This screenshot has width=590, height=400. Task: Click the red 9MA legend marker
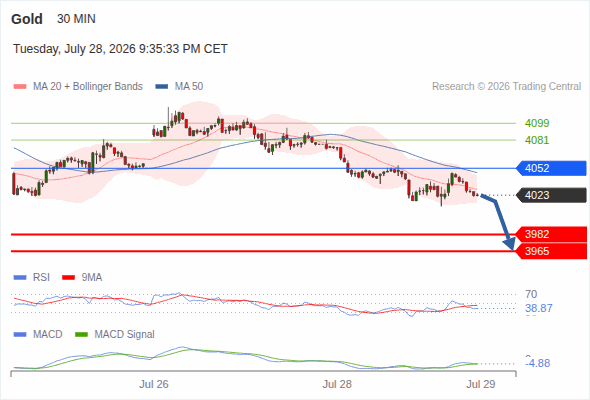coord(68,278)
